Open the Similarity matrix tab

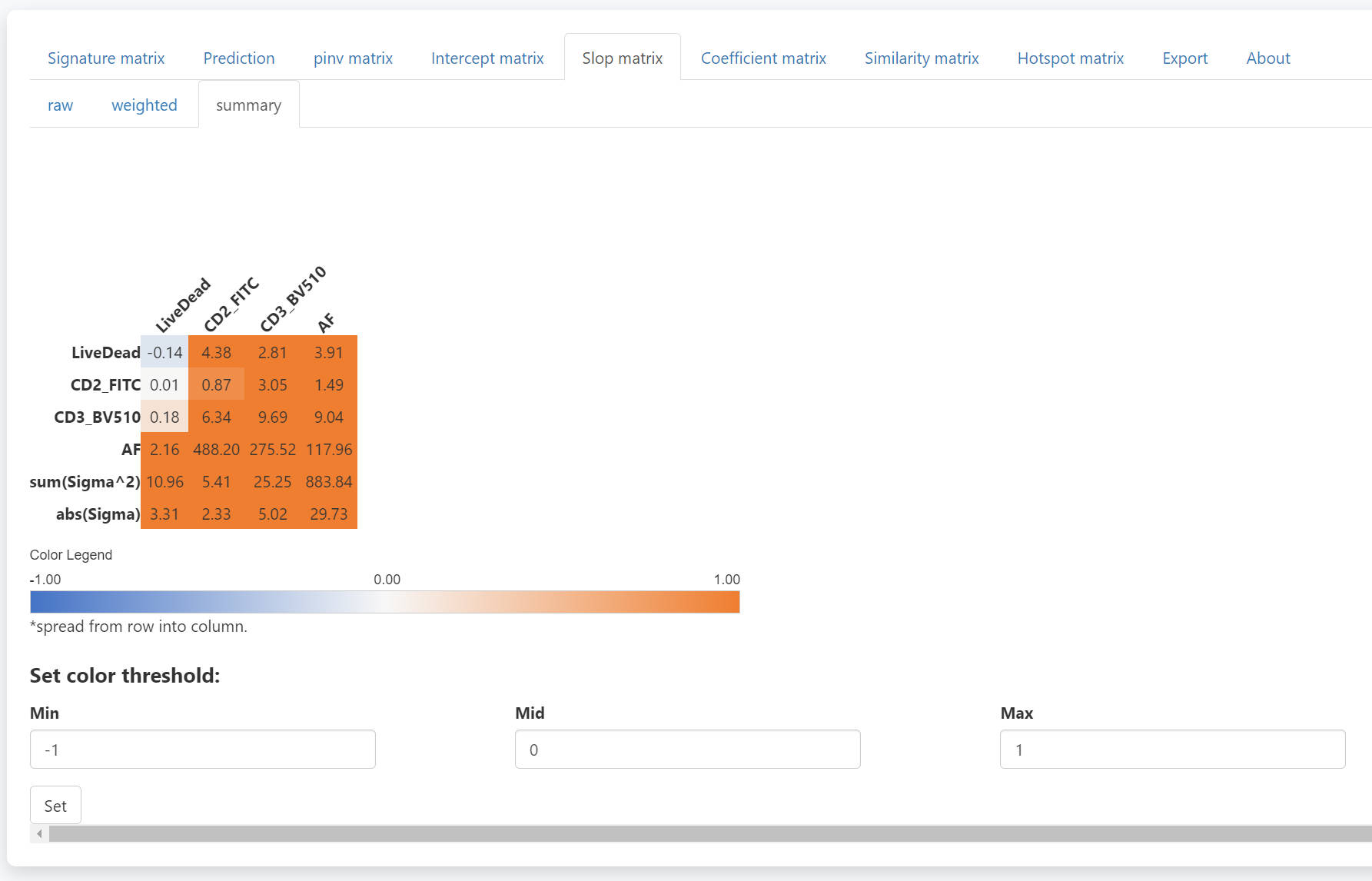coord(922,58)
